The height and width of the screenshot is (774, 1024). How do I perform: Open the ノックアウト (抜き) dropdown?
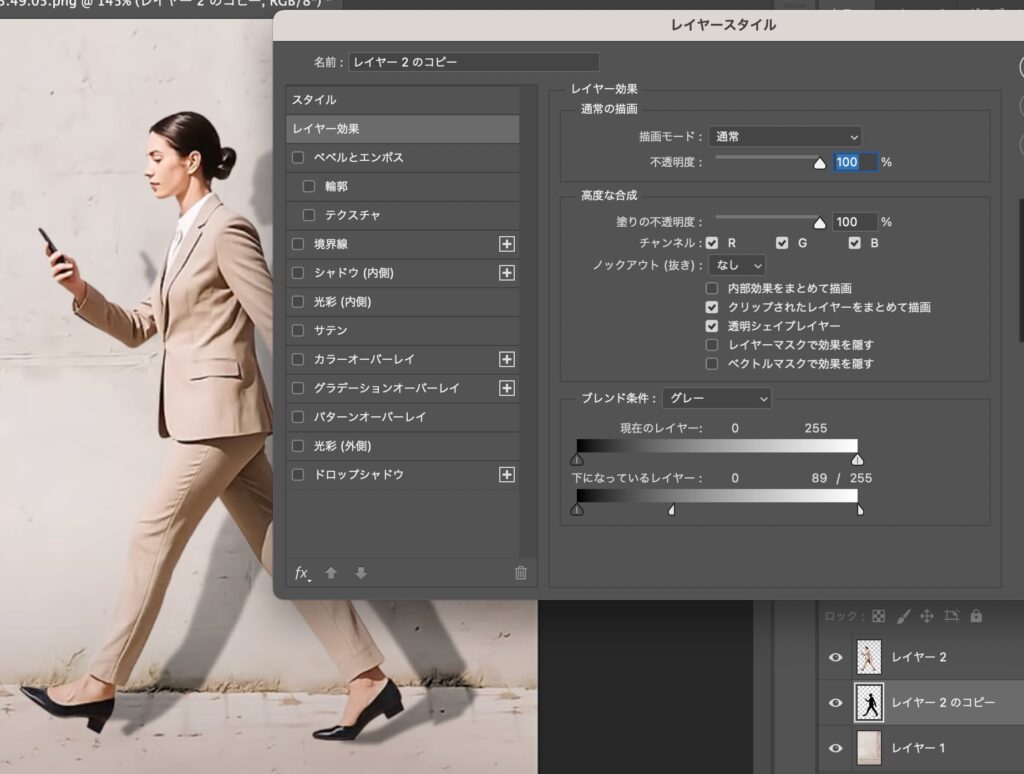[x=737, y=265]
